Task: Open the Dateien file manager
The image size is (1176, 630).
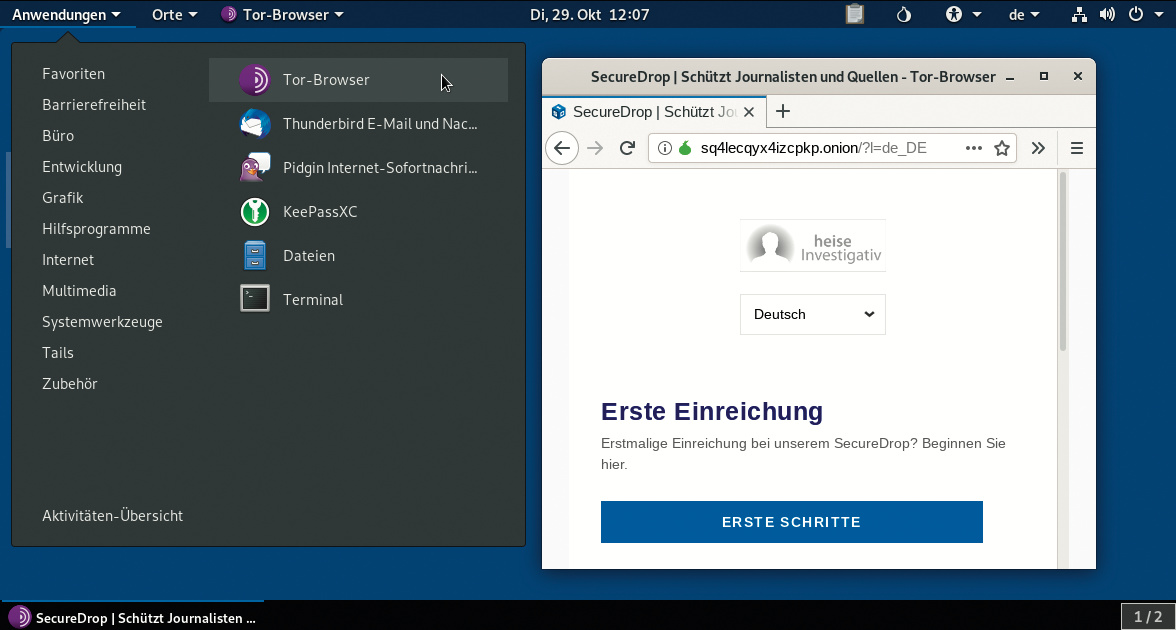Action: tap(358, 256)
